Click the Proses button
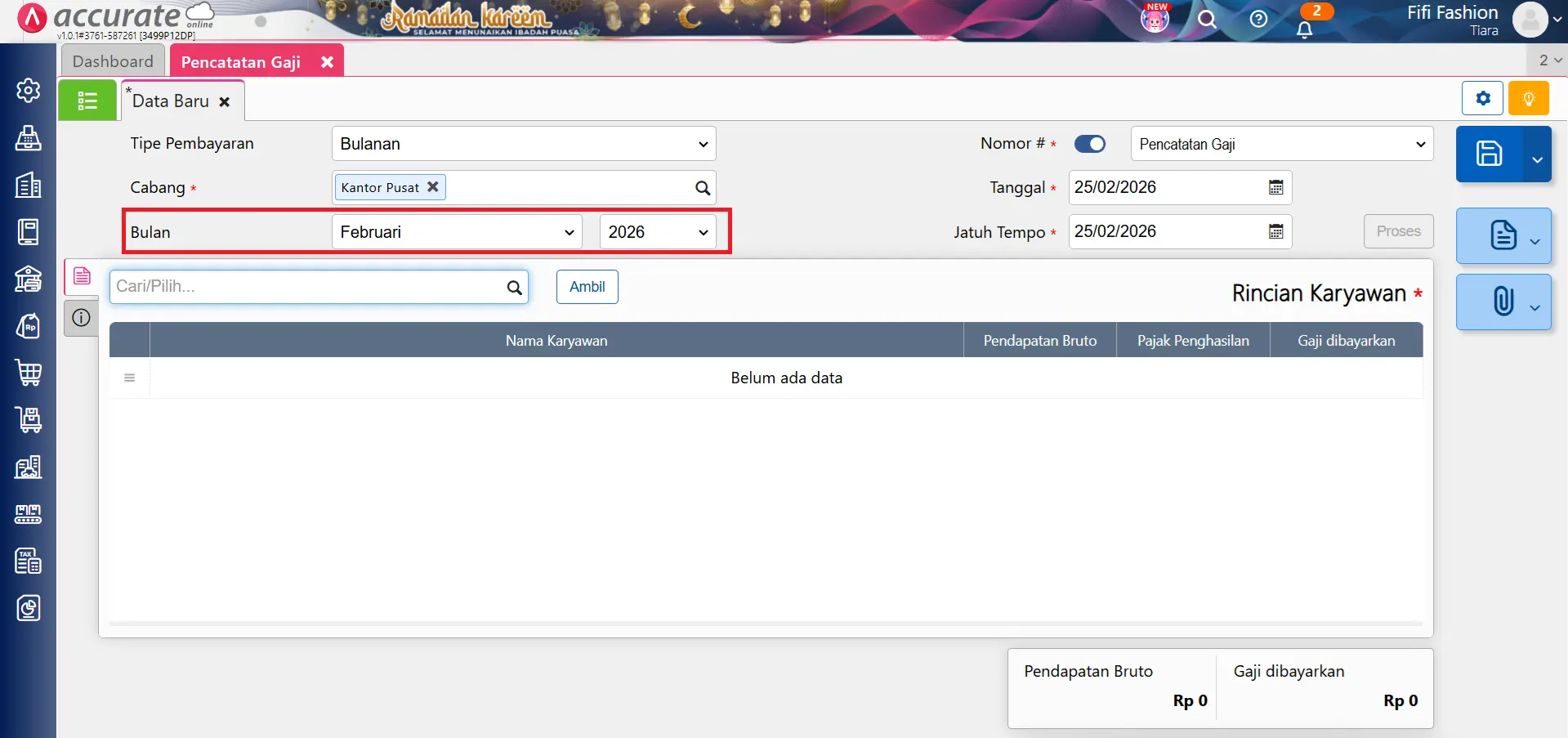 coord(1398,231)
